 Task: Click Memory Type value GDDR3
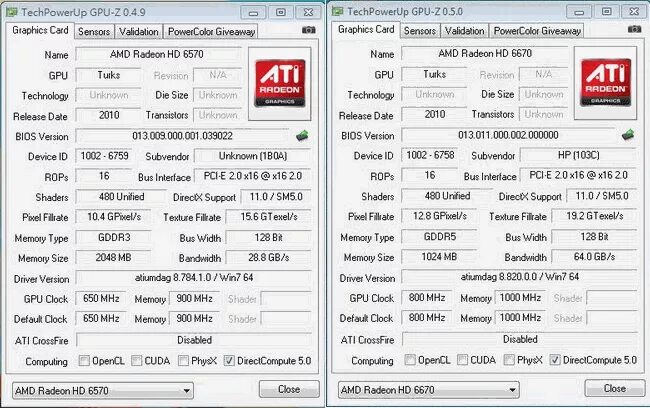click(x=114, y=238)
